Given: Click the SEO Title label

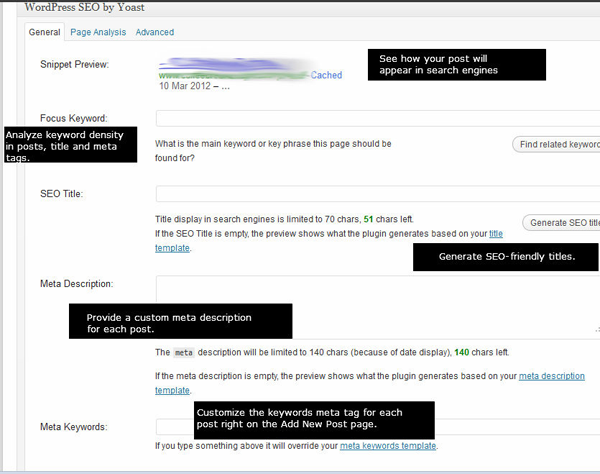Looking at the screenshot, I should [x=61, y=193].
